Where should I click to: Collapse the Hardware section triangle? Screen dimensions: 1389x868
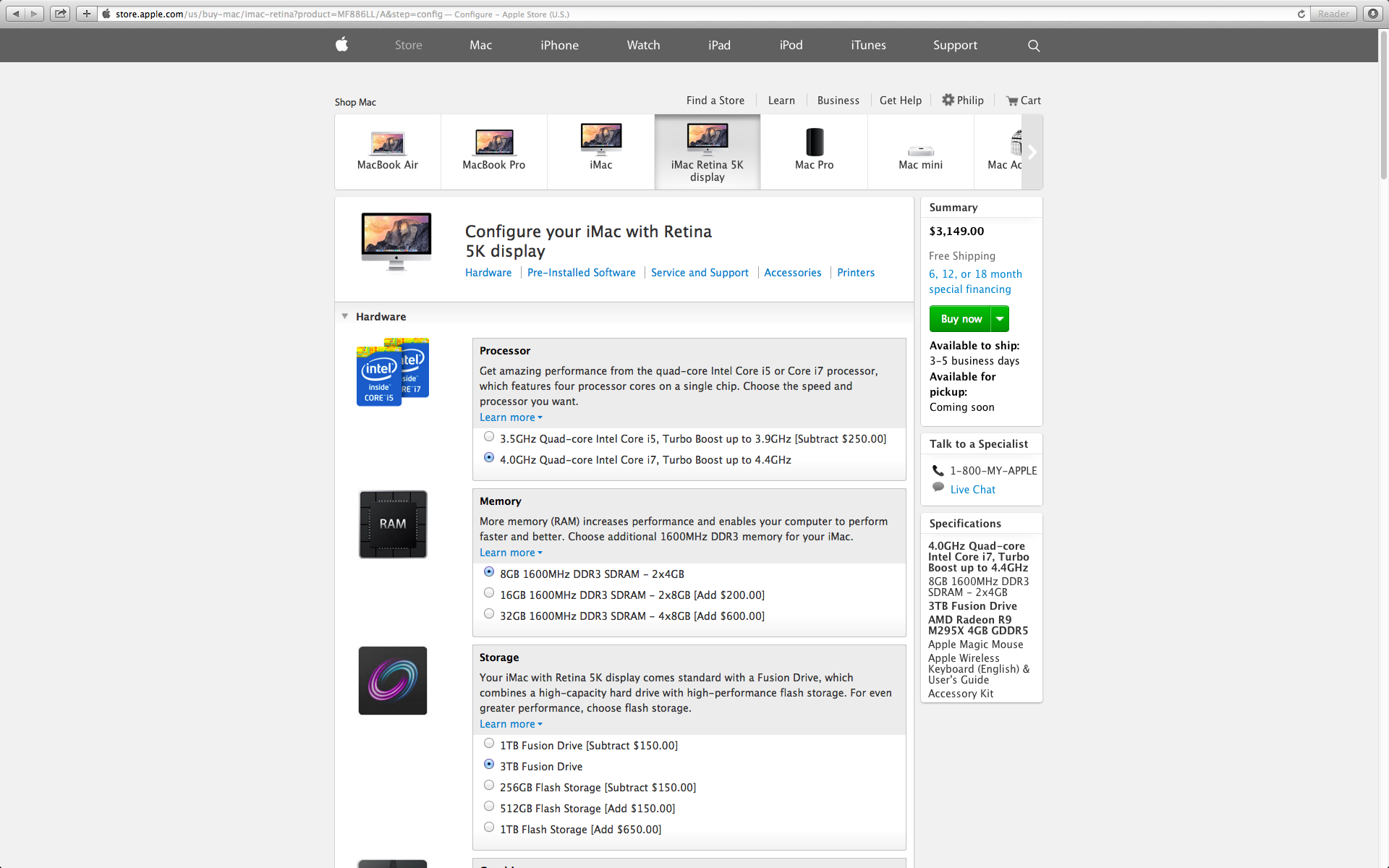(x=345, y=316)
